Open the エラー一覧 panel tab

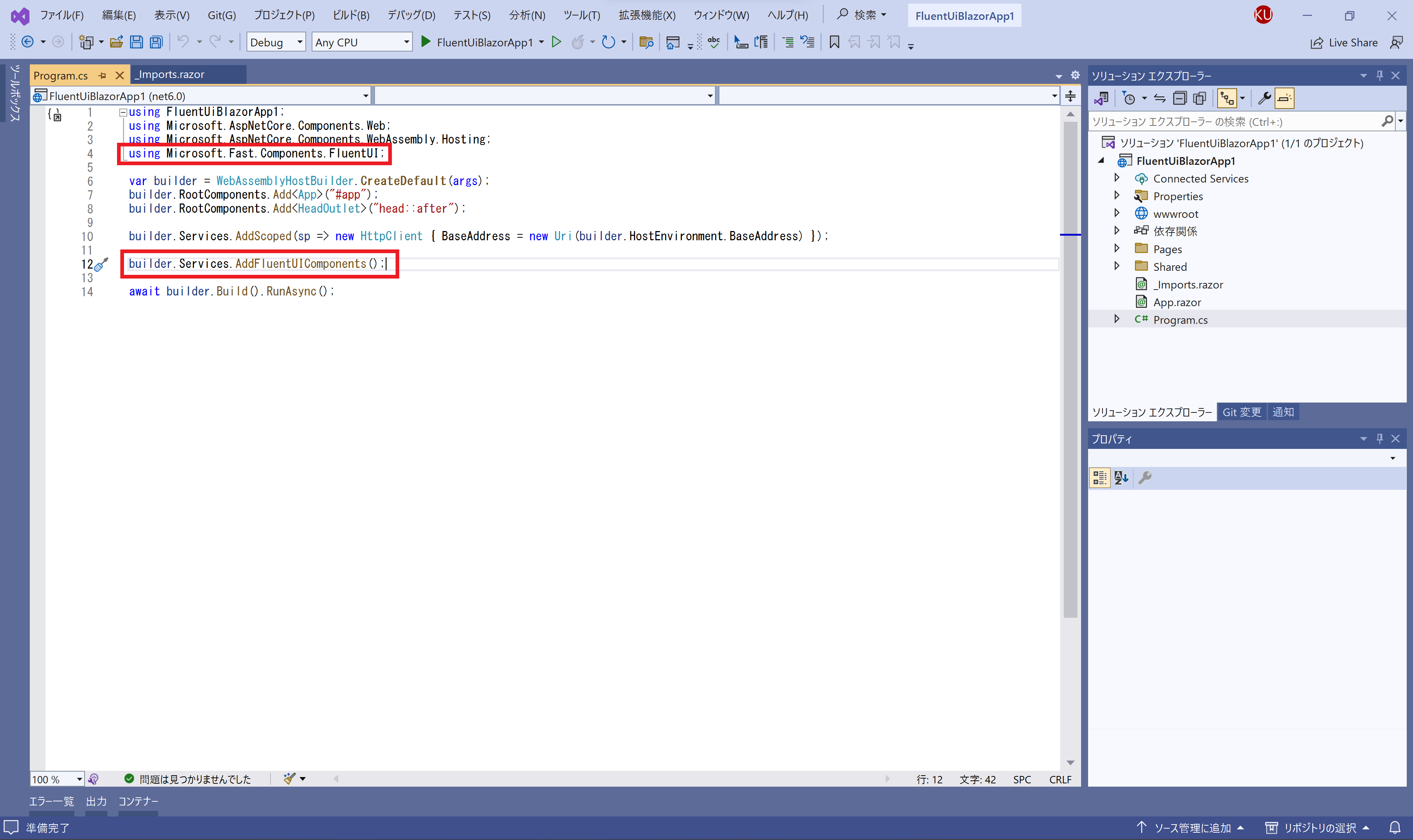52,801
